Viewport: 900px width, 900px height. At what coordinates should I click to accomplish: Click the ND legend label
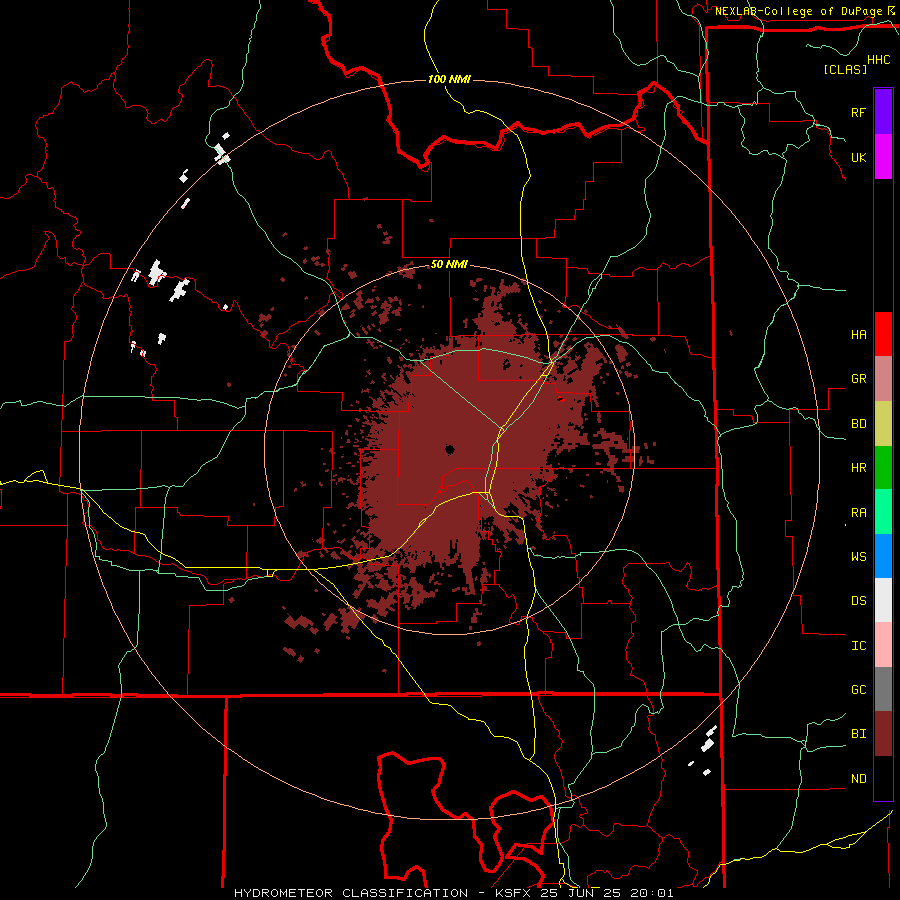point(859,779)
